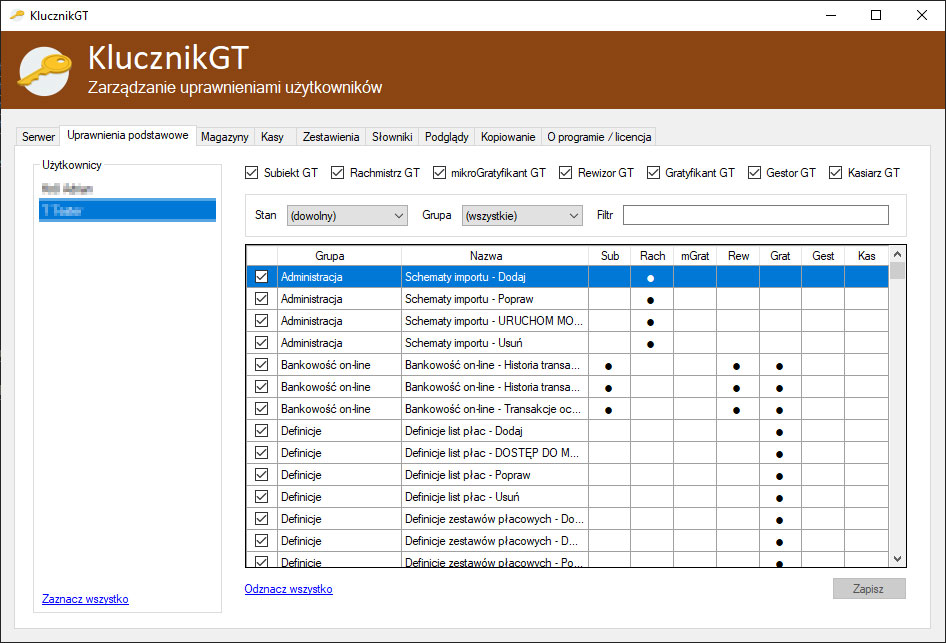
Task: Toggle the Subiekt GT checkbox
Action: (252, 173)
